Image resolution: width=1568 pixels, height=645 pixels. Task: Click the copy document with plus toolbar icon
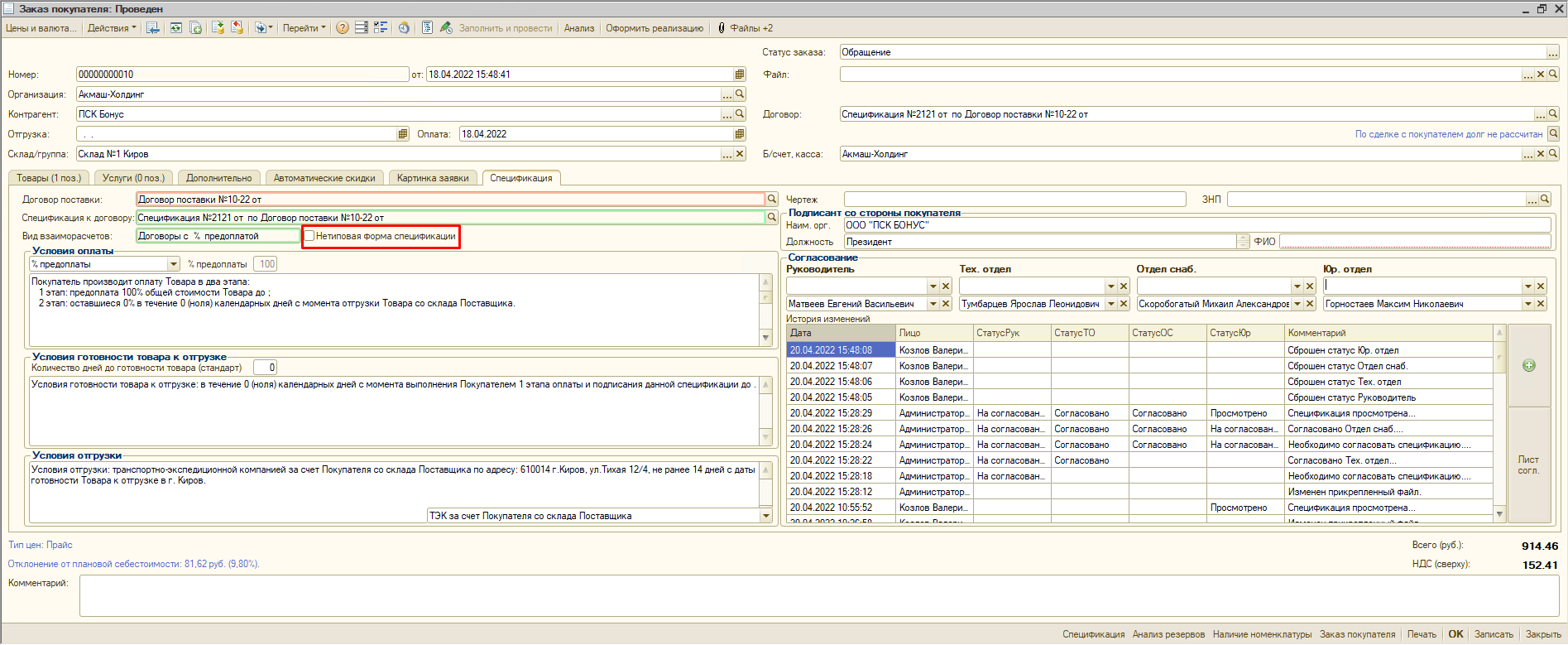[196, 28]
